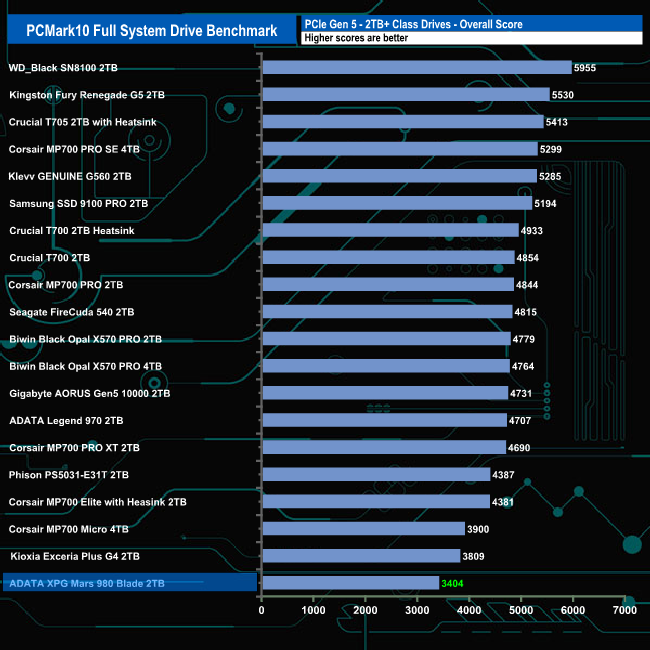Select the Corsair MP700 PRO SE 4TB label
The width and height of the screenshot is (650, 650).
[x=74, y=149]
